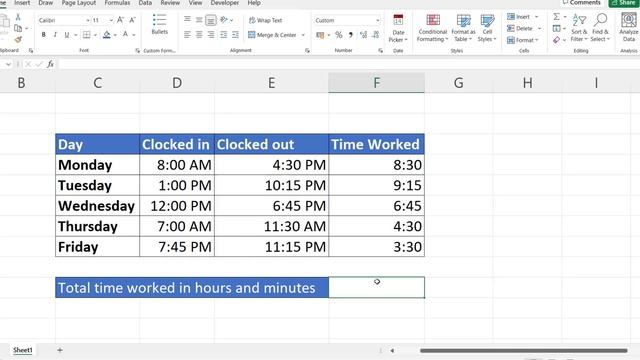Click the Middle Align icon

199,20
